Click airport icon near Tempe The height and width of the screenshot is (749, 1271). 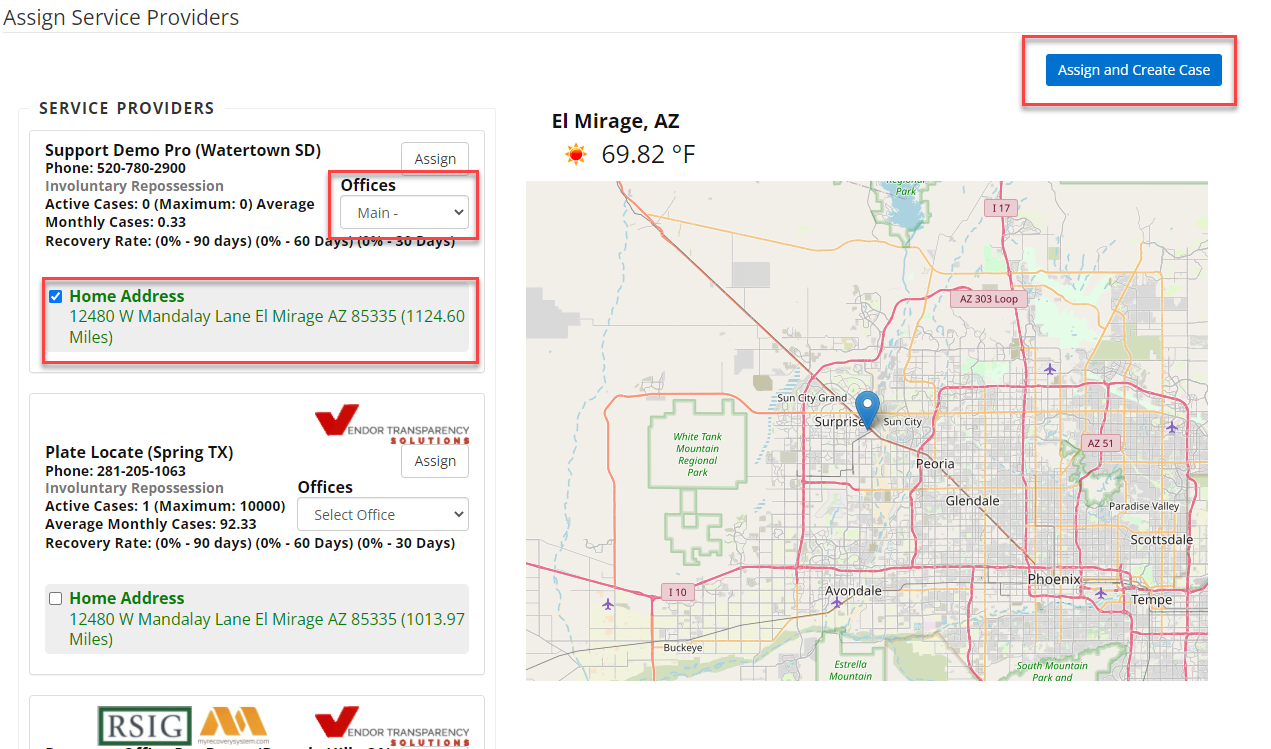pyautogui.click(x=1101, y=593)
